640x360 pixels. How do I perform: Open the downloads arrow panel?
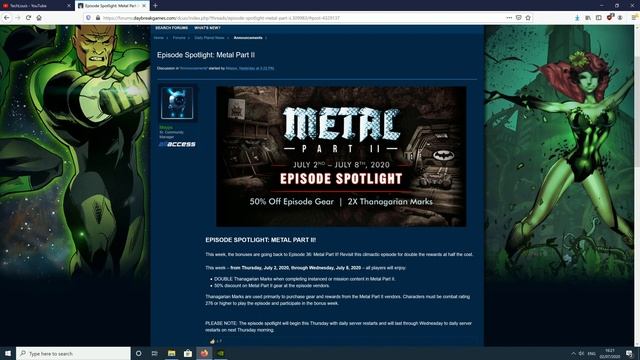(577, 18)
